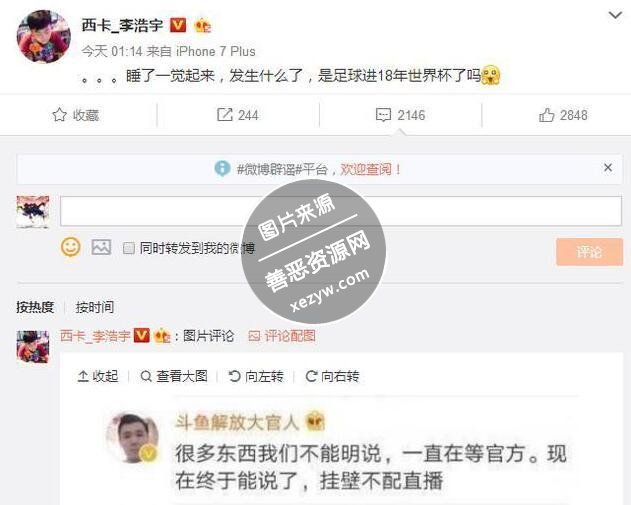
Task: Insert an image using picture icon
Action: click(x=101, y=247)
